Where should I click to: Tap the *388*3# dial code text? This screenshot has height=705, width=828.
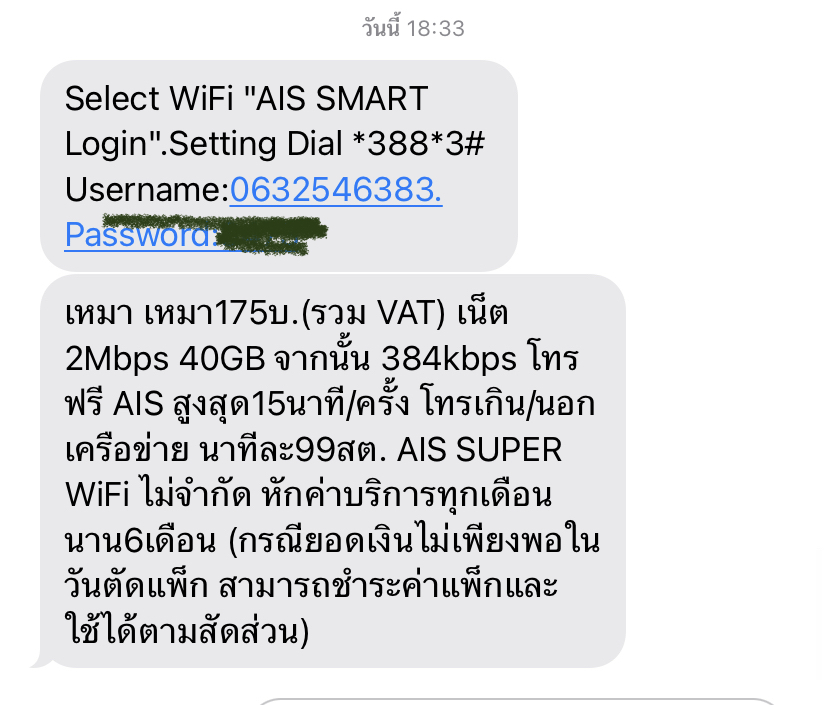[418, 144]
